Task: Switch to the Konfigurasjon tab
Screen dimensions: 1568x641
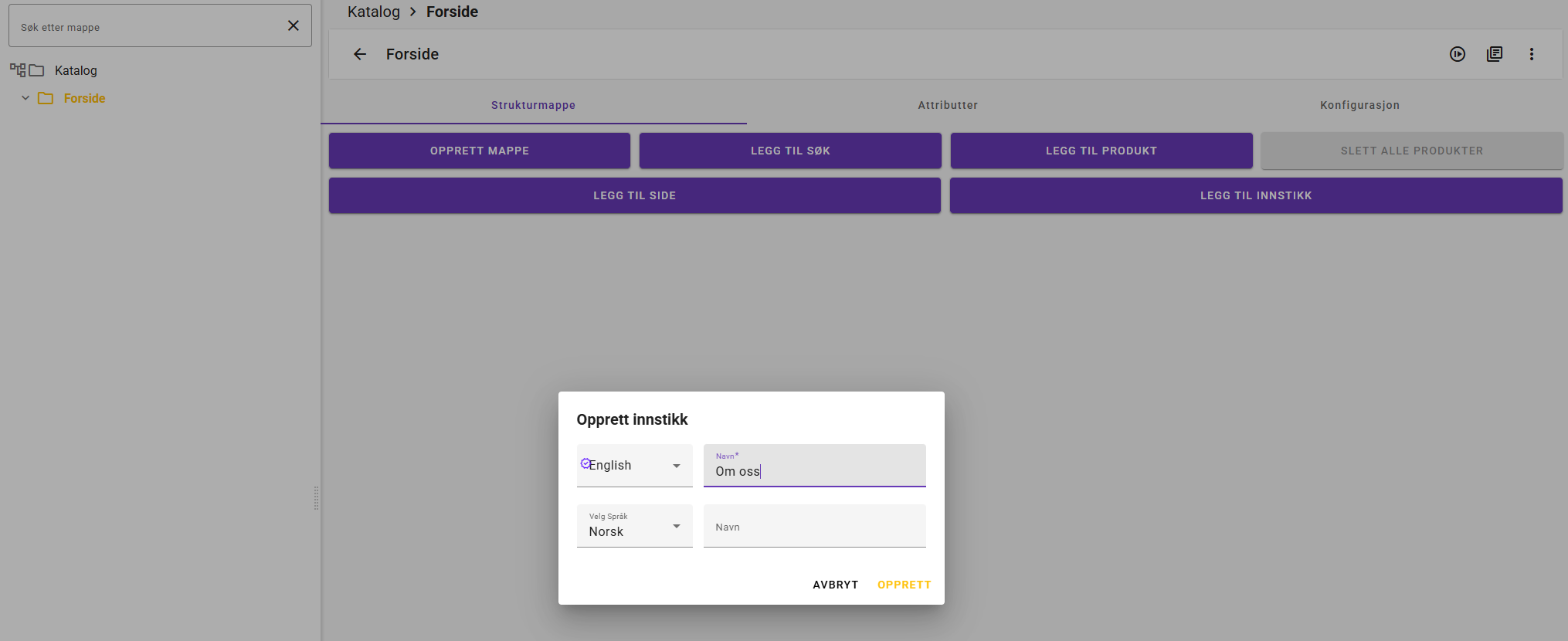Action: (x=1359, y=105)
